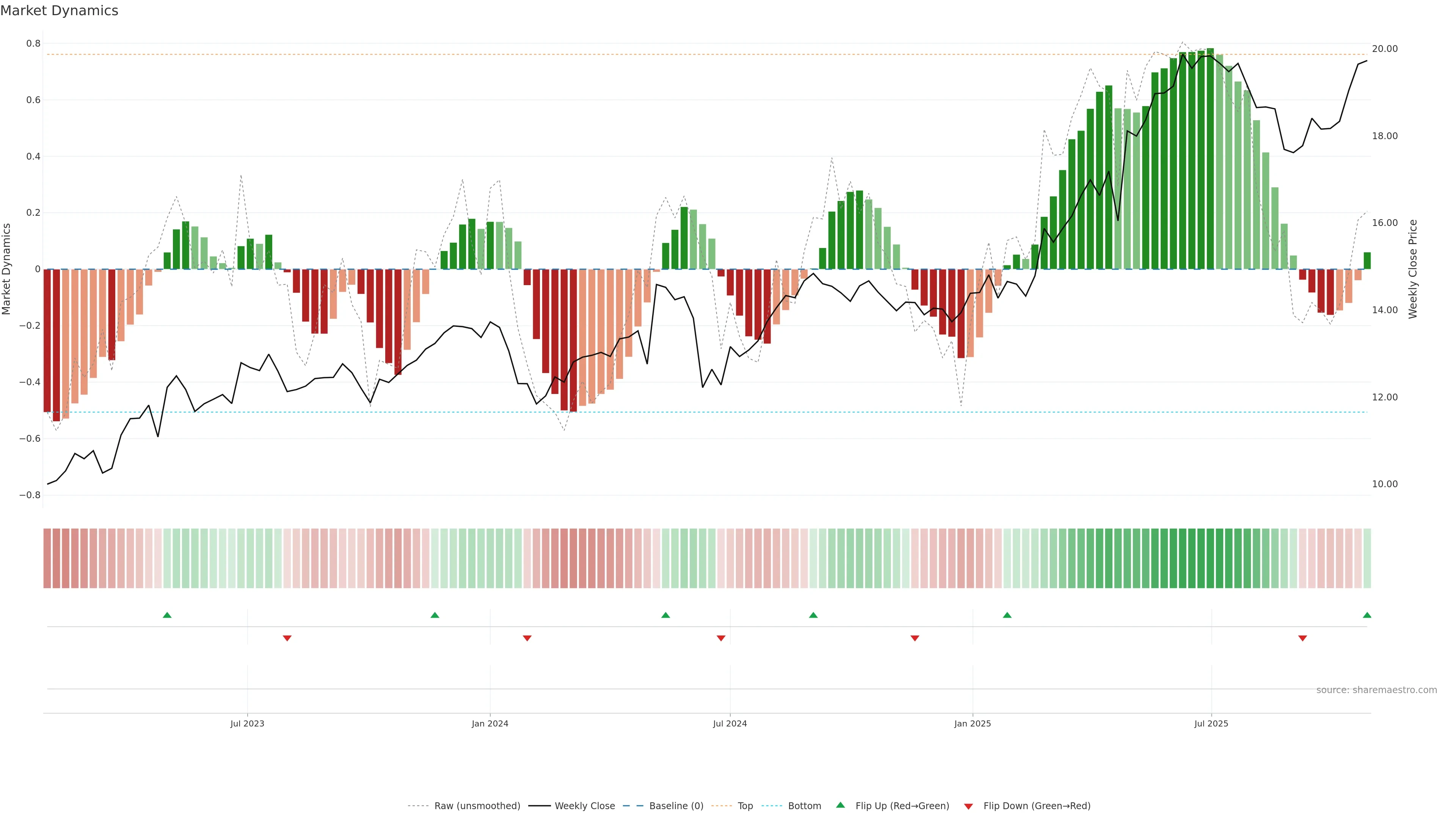Click the last red flip-down marker after Jul 2025
Image resolution: width=1456 pixels, height=819 pixels.
pyautogui.click(x=1302, y=638)
